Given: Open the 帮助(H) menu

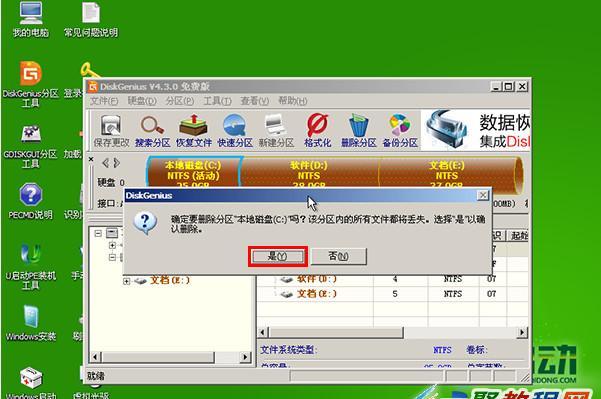Looking at the screenshot, I should [292, 101].
